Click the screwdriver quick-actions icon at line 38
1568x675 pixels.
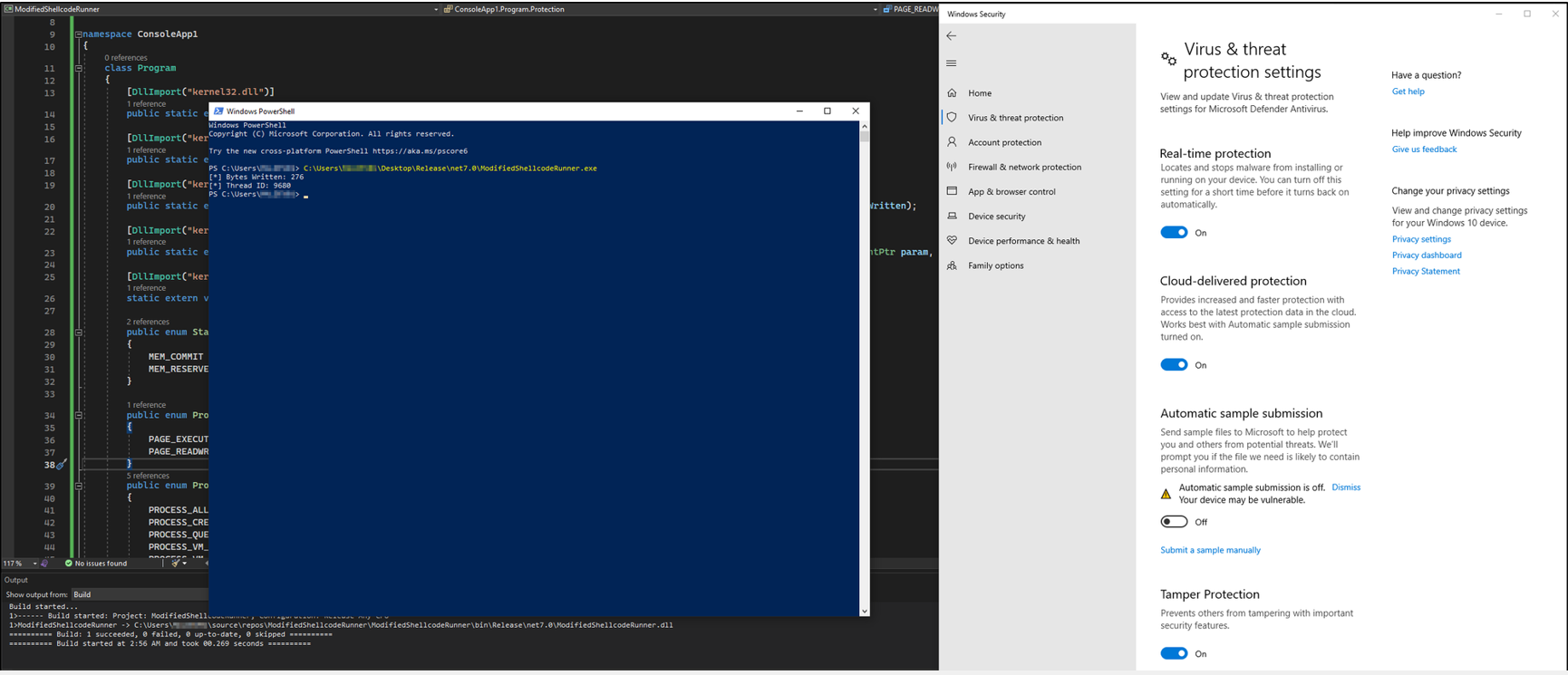pos(61,465)
